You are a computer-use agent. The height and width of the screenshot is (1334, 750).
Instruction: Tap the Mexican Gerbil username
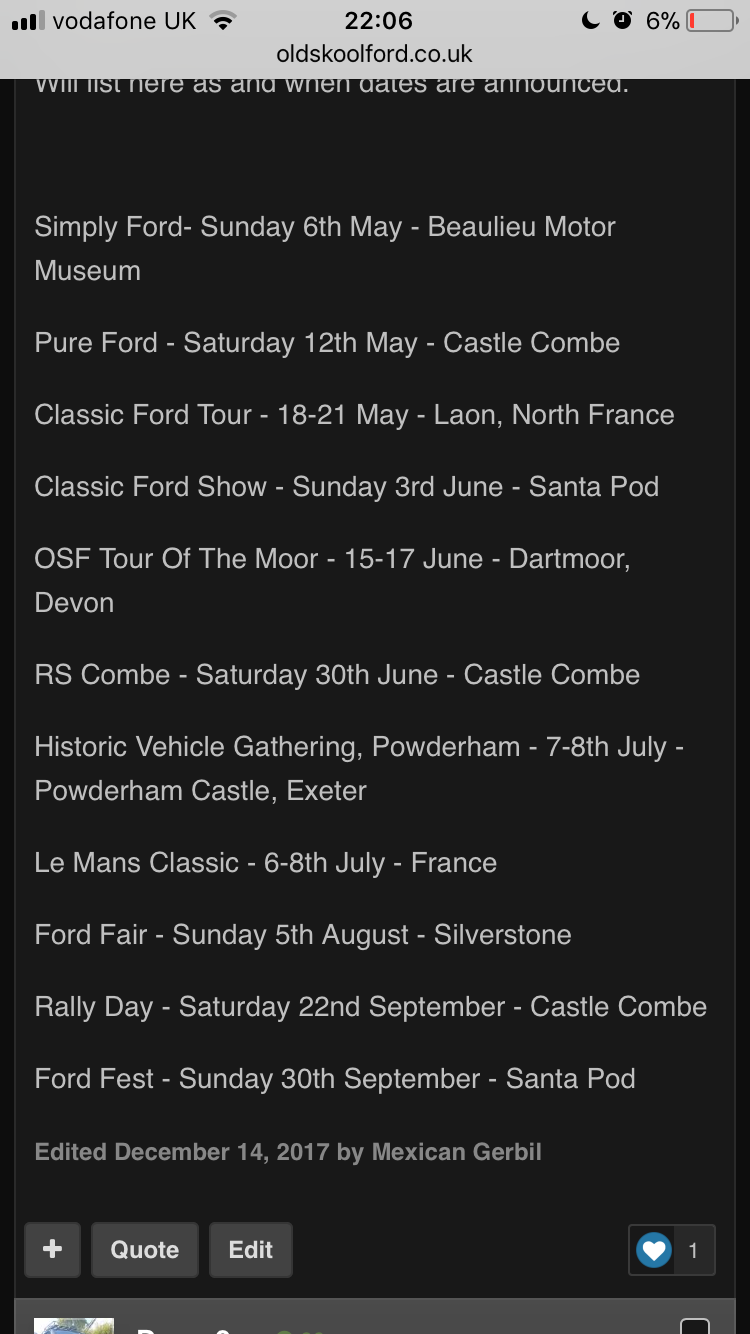tap(456, 1151)
